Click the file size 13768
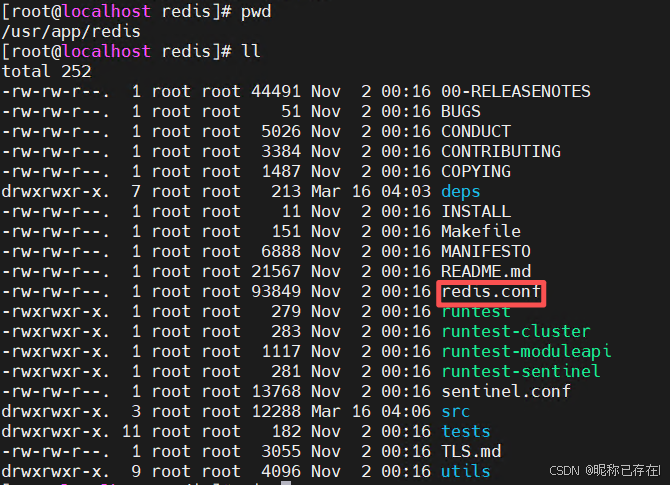670x485 pixels. (276, 391)
